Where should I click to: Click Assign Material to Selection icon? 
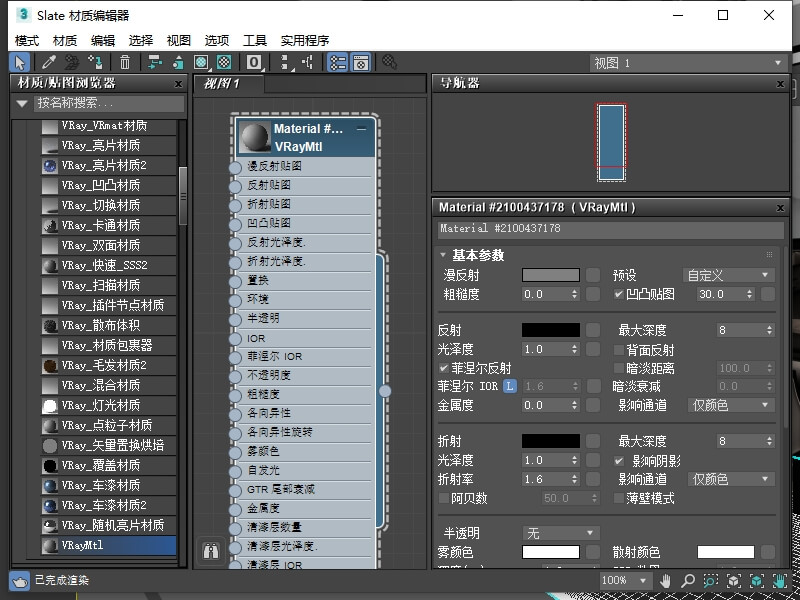coord(95,63)
